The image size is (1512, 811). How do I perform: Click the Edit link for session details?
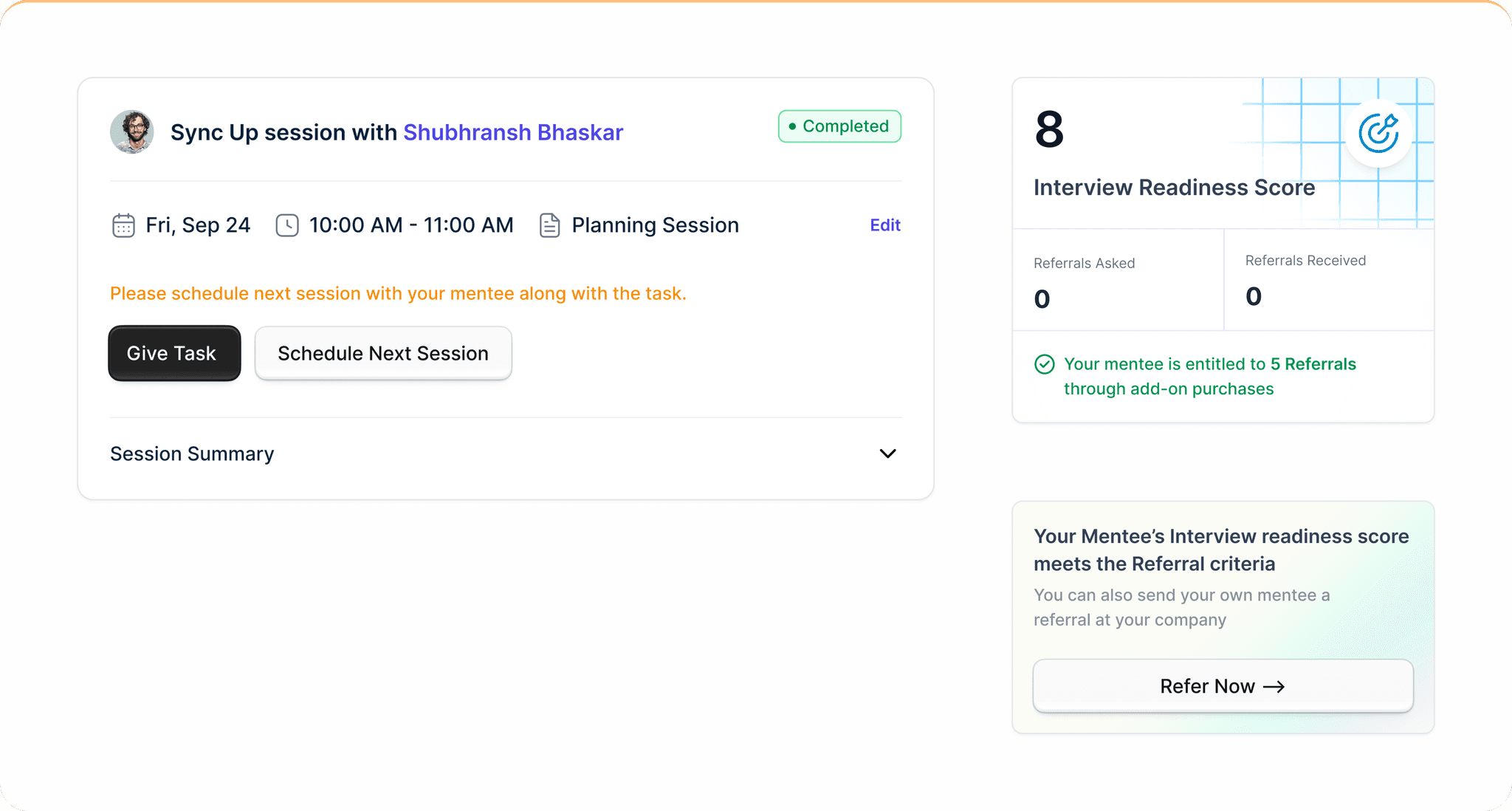click(885, 225)
